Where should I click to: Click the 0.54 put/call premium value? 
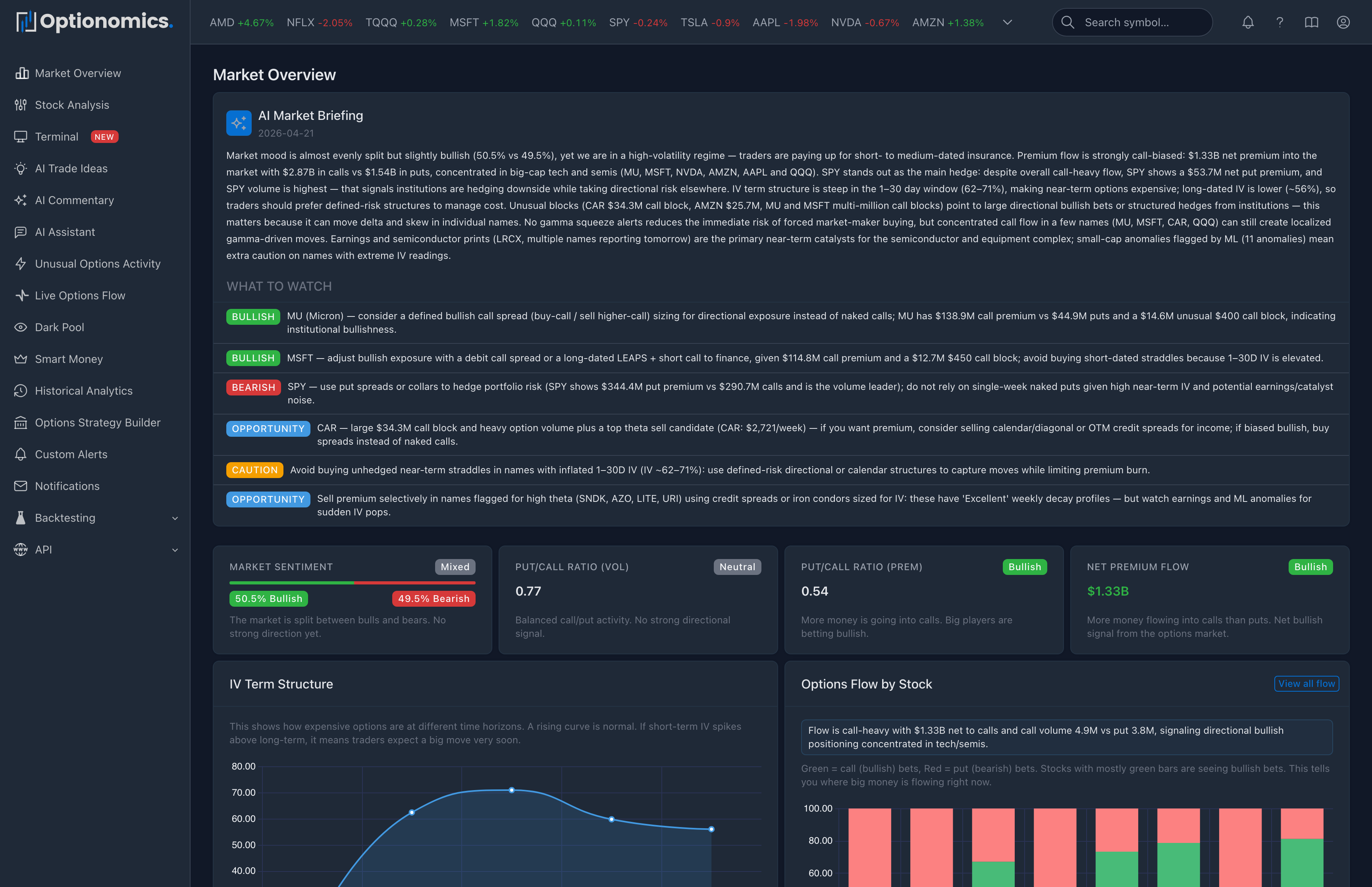tap(814, 591)
